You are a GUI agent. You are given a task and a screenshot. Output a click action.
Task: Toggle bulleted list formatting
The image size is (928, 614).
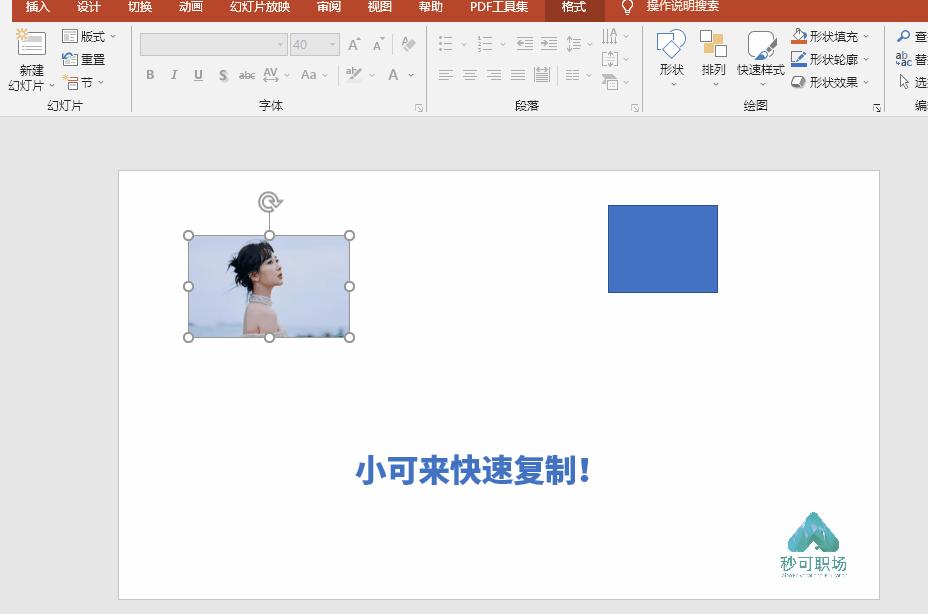[x=444, y=44]
